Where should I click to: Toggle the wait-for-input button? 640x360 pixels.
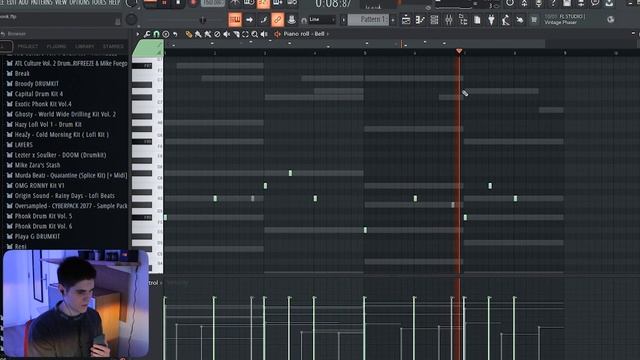[x=249, y=3]
